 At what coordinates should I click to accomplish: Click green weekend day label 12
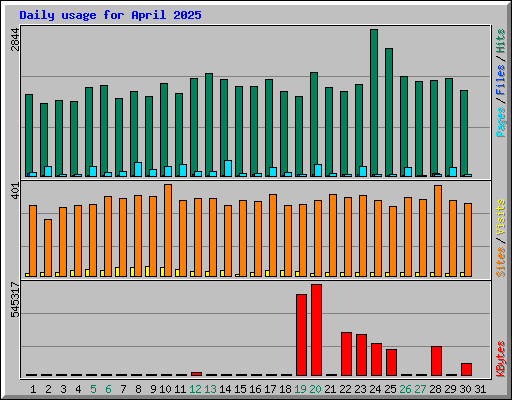(195, 389)
